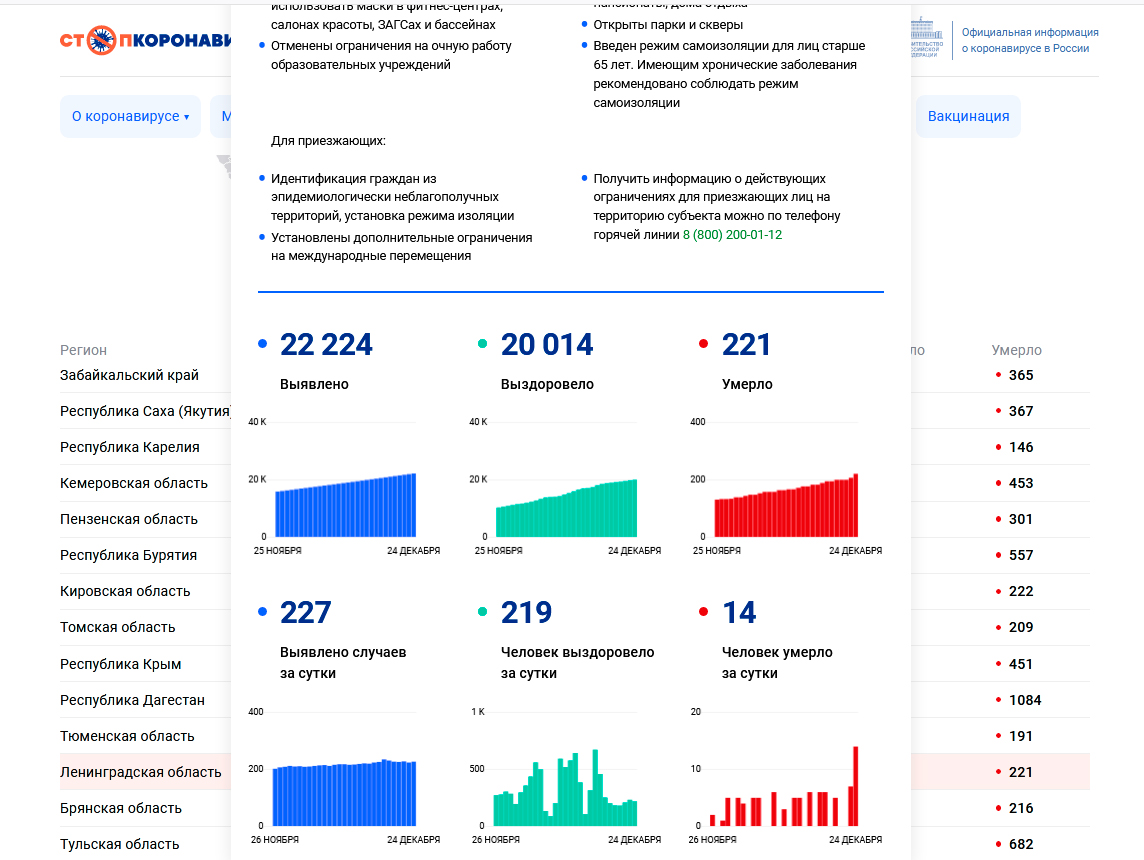Click the Тульская область row
This screenshot has width=1144, height=860.
coord(119,844)
